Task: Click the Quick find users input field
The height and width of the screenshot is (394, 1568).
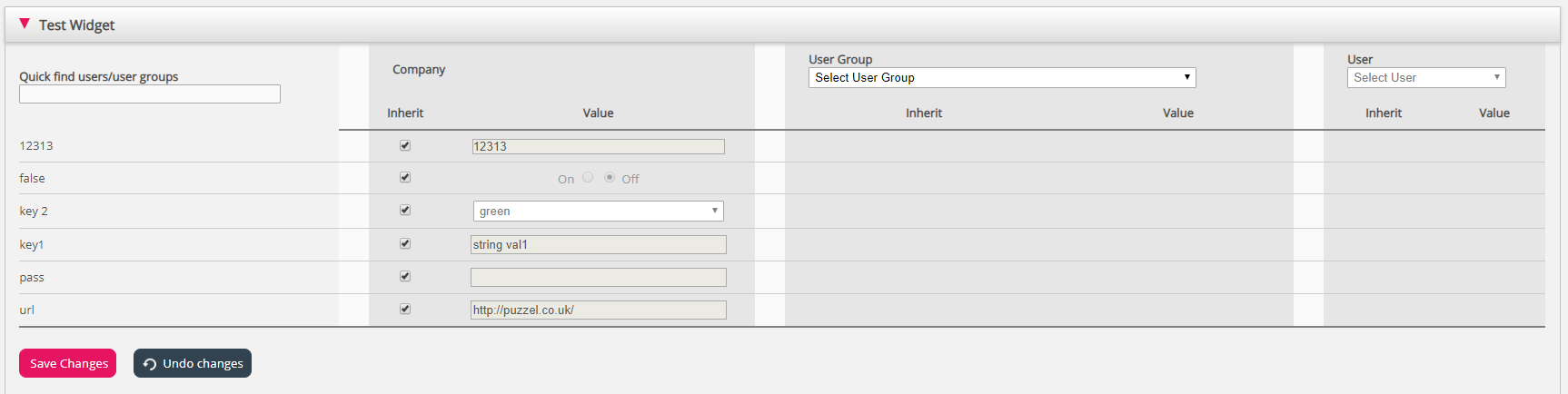Action: click(150, 94)
